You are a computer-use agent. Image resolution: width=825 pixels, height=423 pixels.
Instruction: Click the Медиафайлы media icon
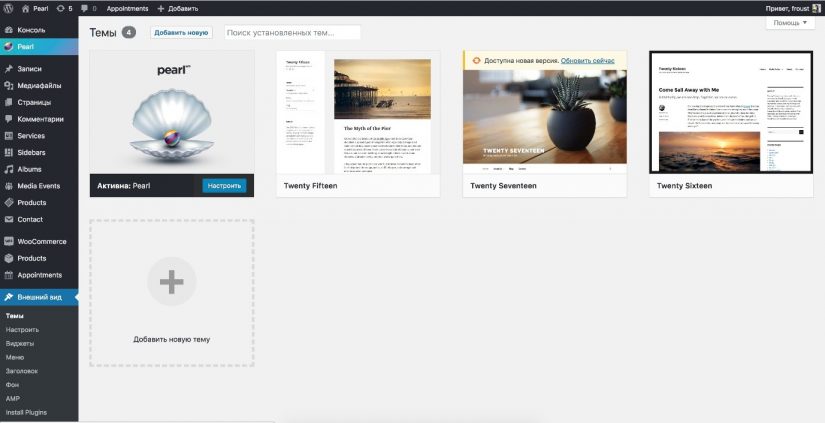[8, 85]
